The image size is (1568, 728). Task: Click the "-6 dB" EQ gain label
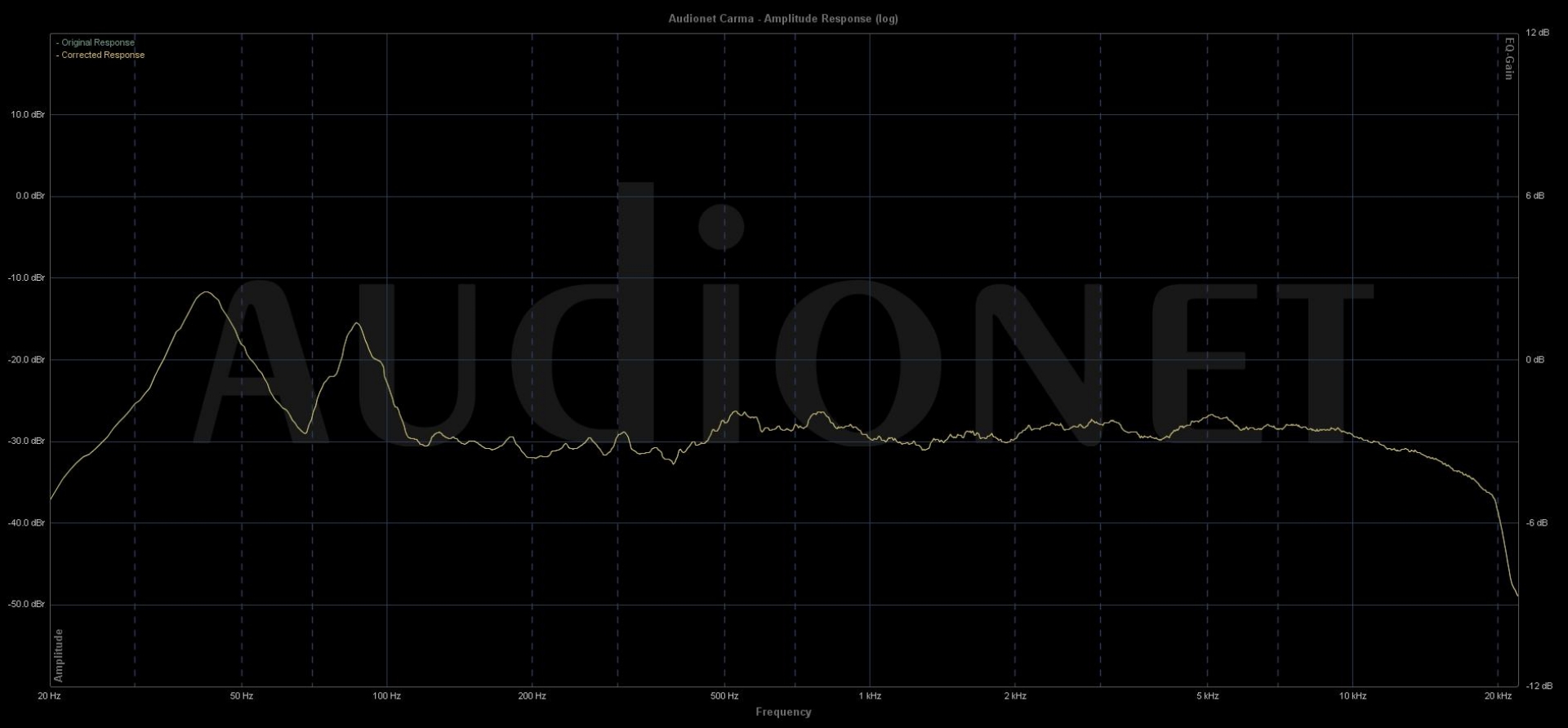1536,522
